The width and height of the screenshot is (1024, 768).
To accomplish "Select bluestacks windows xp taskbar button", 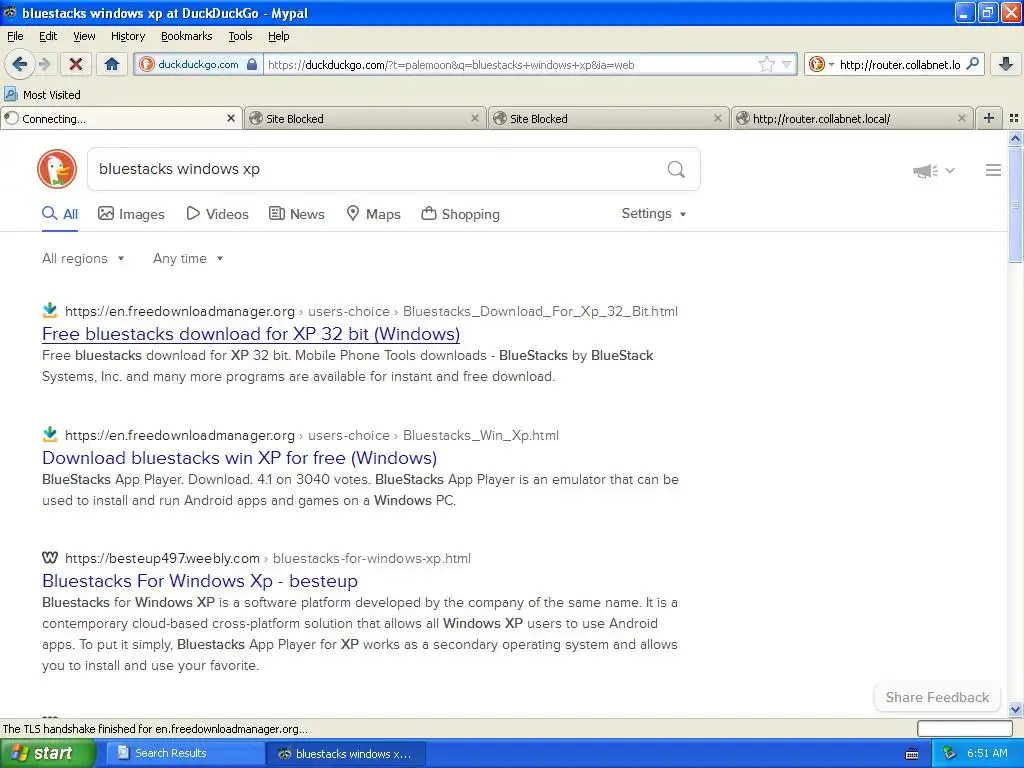I will click(x=346, y=753).
